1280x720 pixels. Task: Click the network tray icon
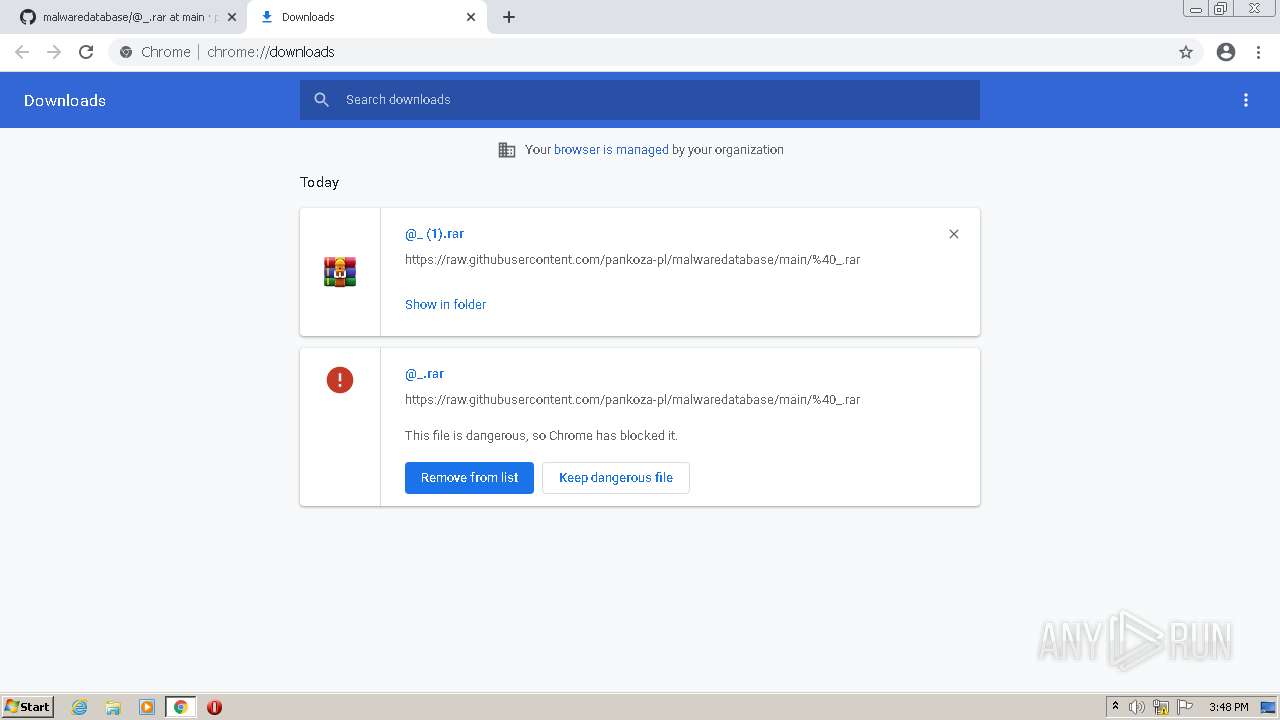(x=1161, y=707)
